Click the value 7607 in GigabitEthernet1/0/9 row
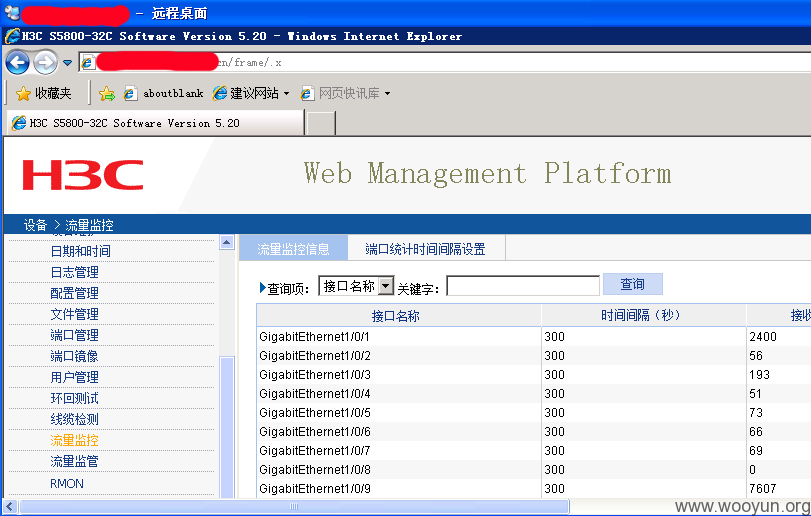The width and height of the screenshot is (811, 516). (762, 489)
